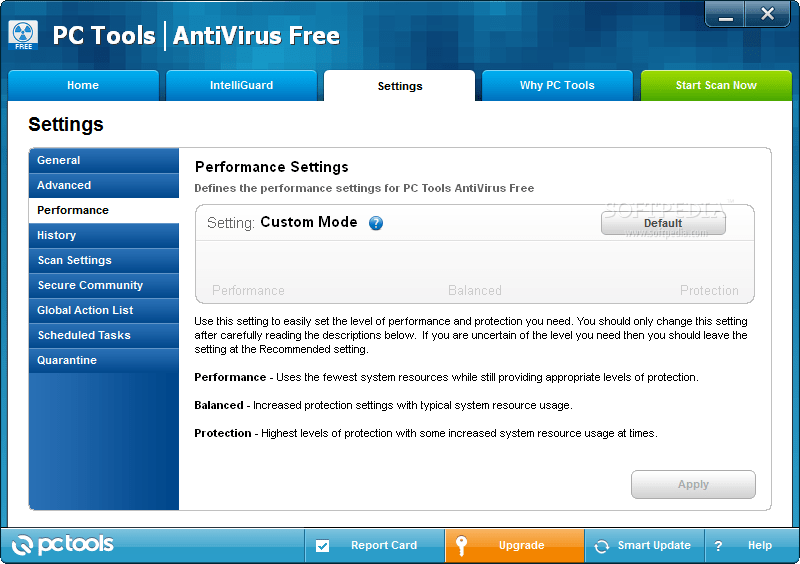Click the Help question mark icon
800x564 pixels.
click(x=718, y=546)
